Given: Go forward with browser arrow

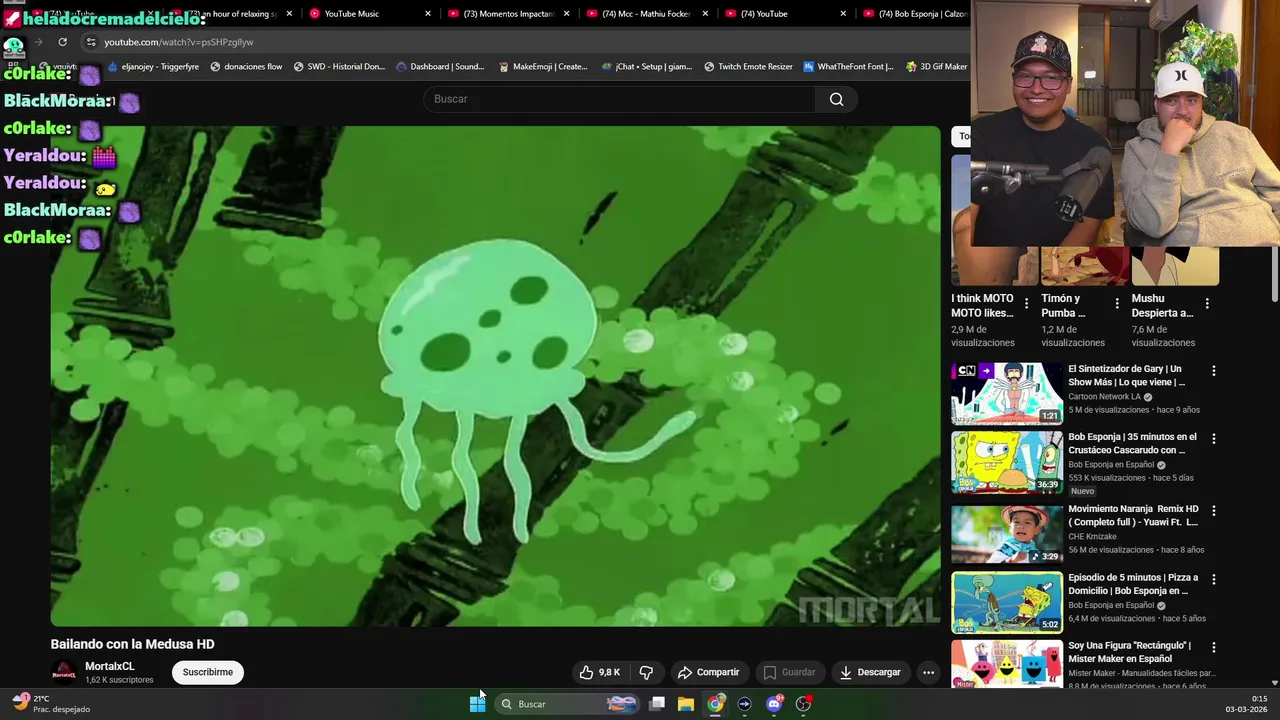Looking at the screenshot, I should pyautogui.click(x=38, y=42).
